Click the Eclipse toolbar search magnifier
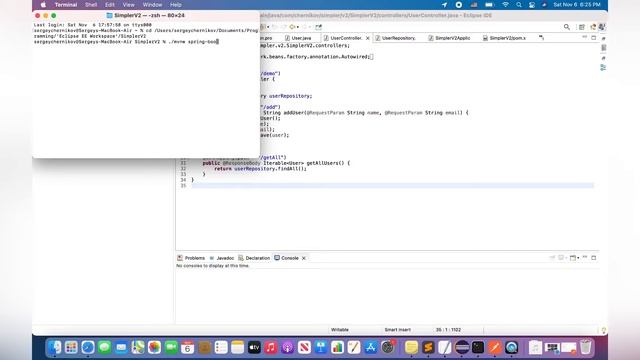Image resolution: width=640 pixels, height=360 pixels. tap(567, 27)
